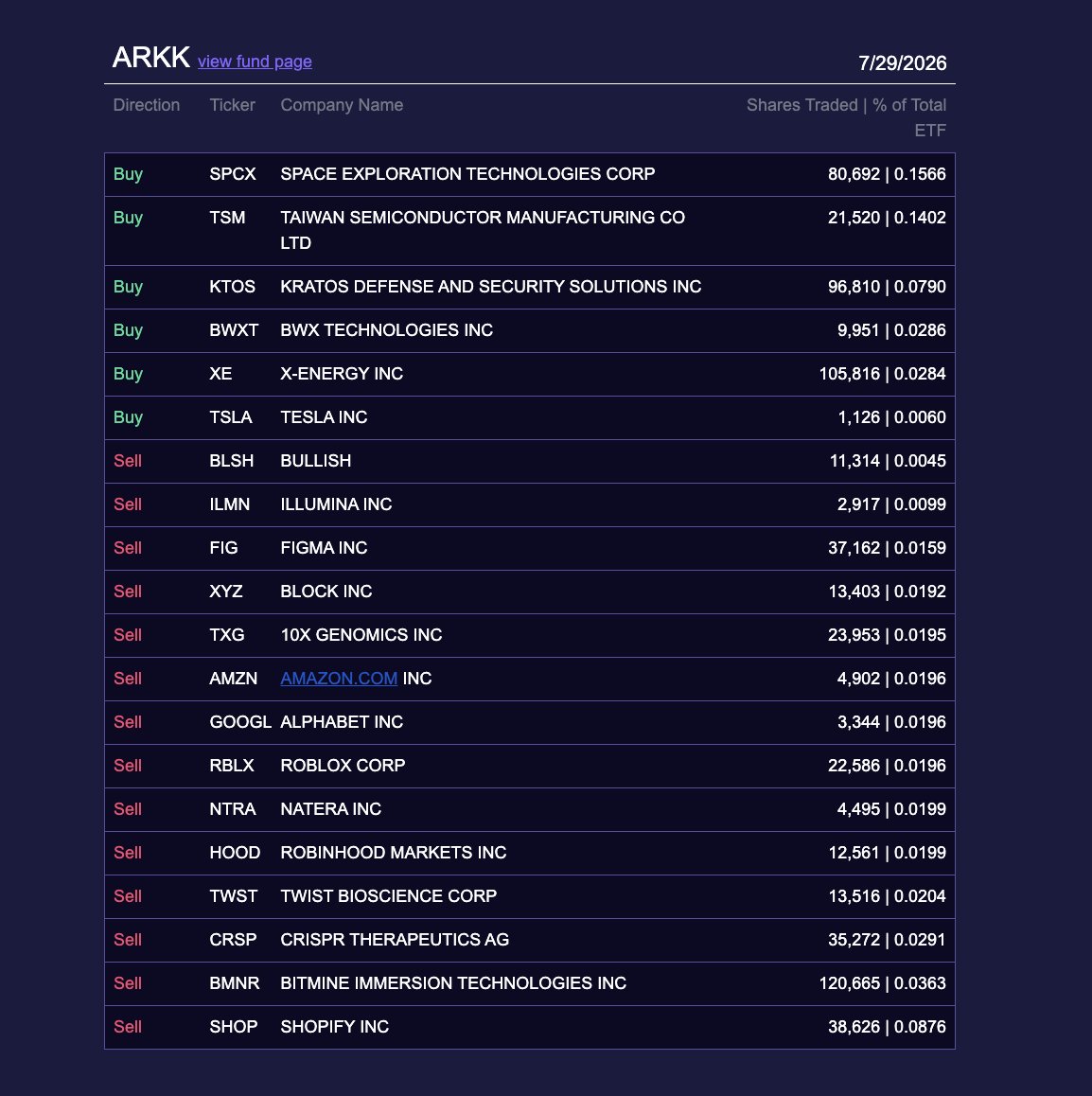The image size is (1092, 1096).
Task: Click BULLISH company name
Action: tap(316, 461)
